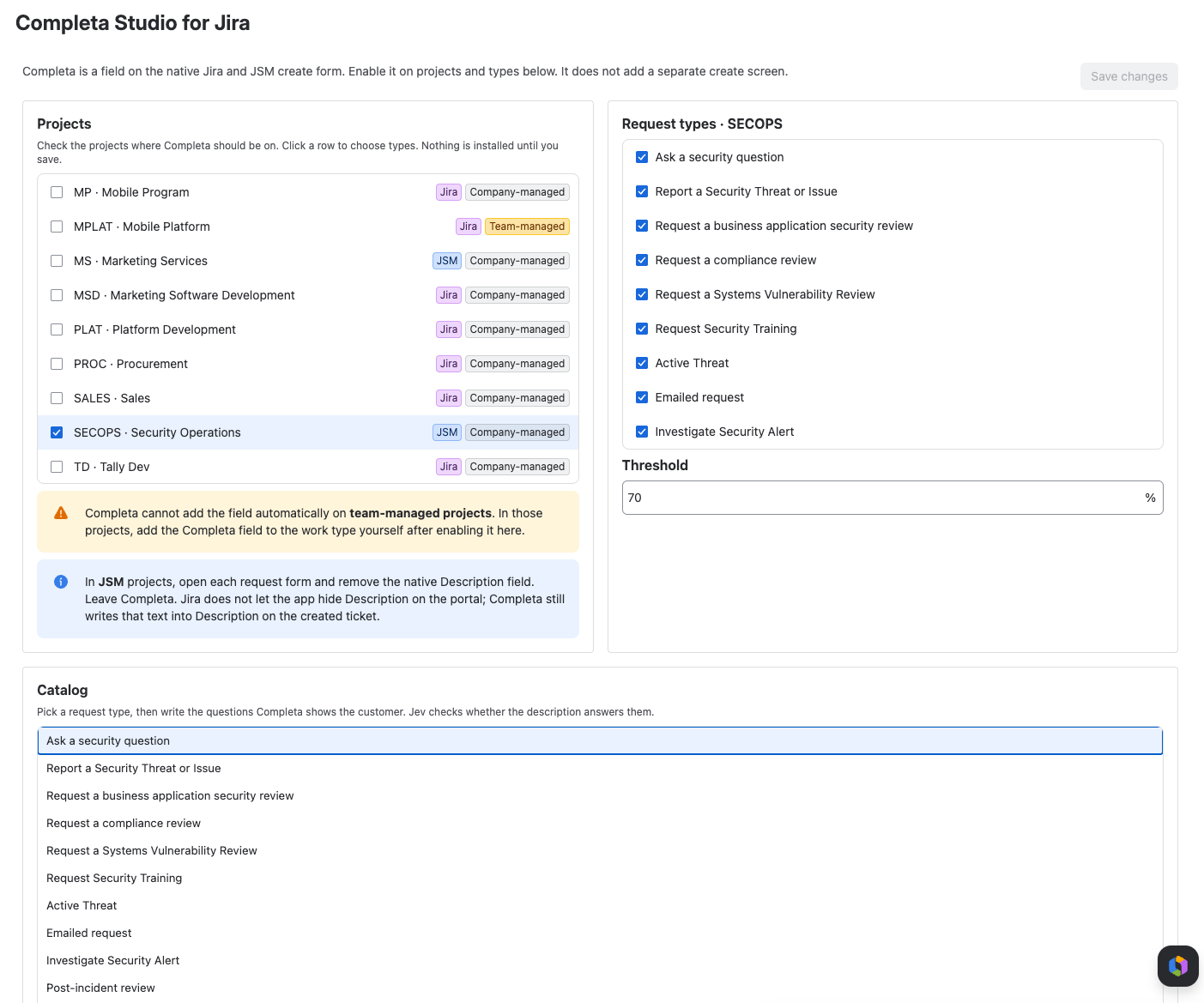Select Post-incident review in Catalog
Image resolution: width=1204 pixels, height=1003 pixels.
[x=600, y=988]
